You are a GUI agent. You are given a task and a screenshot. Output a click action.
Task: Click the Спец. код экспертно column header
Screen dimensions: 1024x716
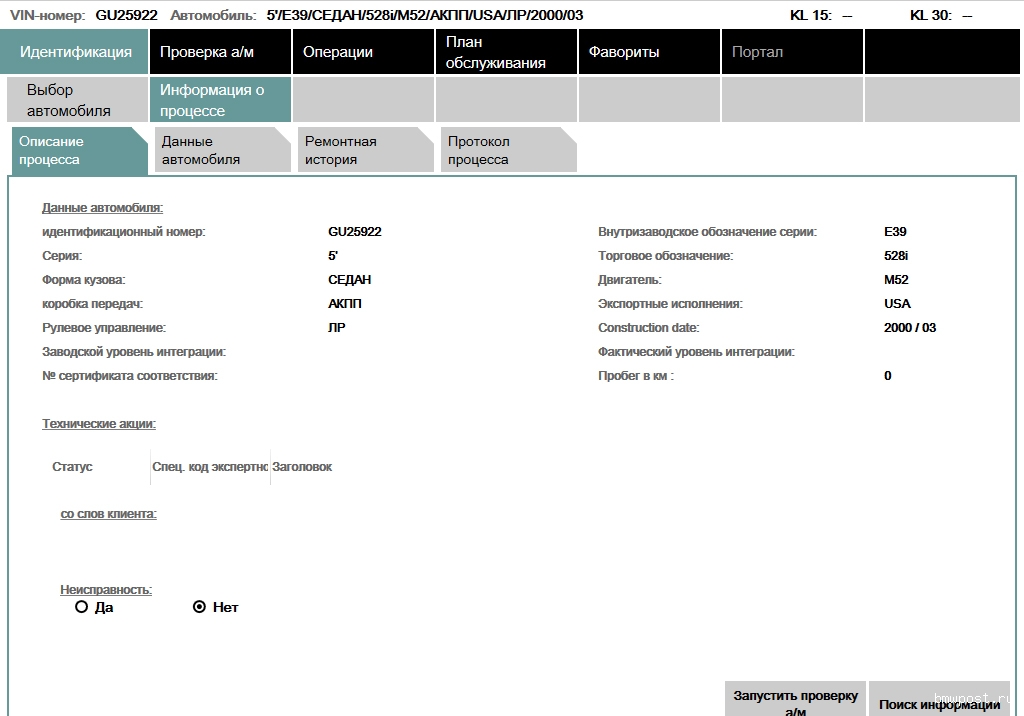tap(210, 467)
